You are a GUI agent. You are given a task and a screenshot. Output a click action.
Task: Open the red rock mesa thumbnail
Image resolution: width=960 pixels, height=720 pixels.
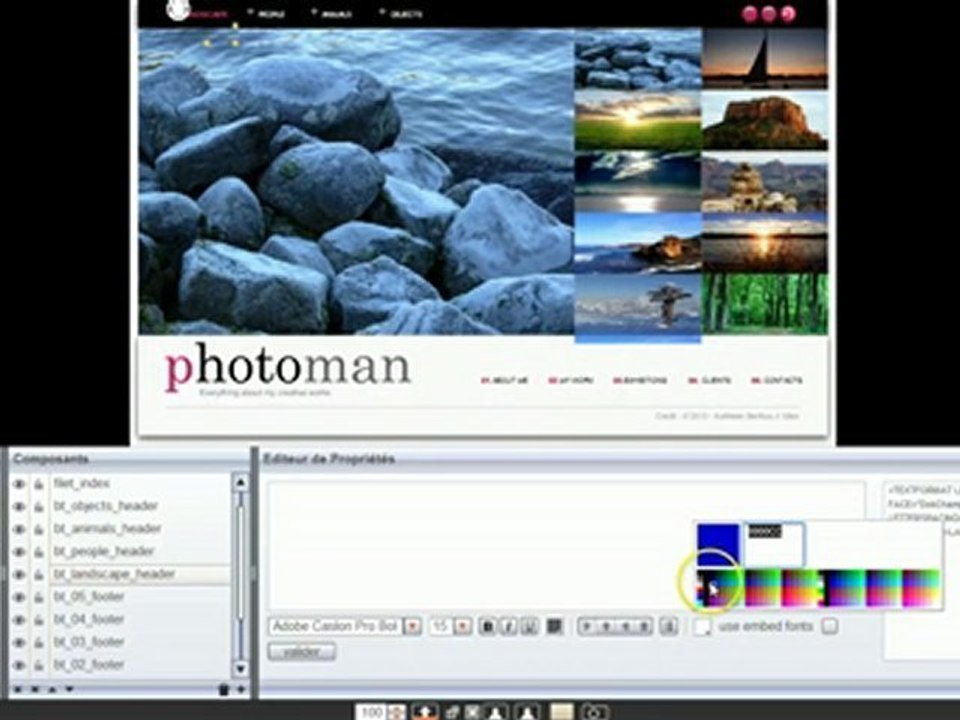click(765, 121)
